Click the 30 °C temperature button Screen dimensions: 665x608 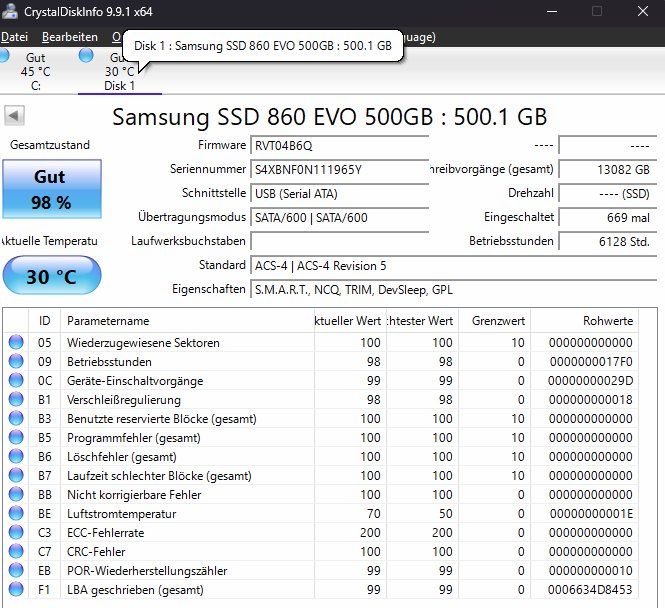click(52, 276)
